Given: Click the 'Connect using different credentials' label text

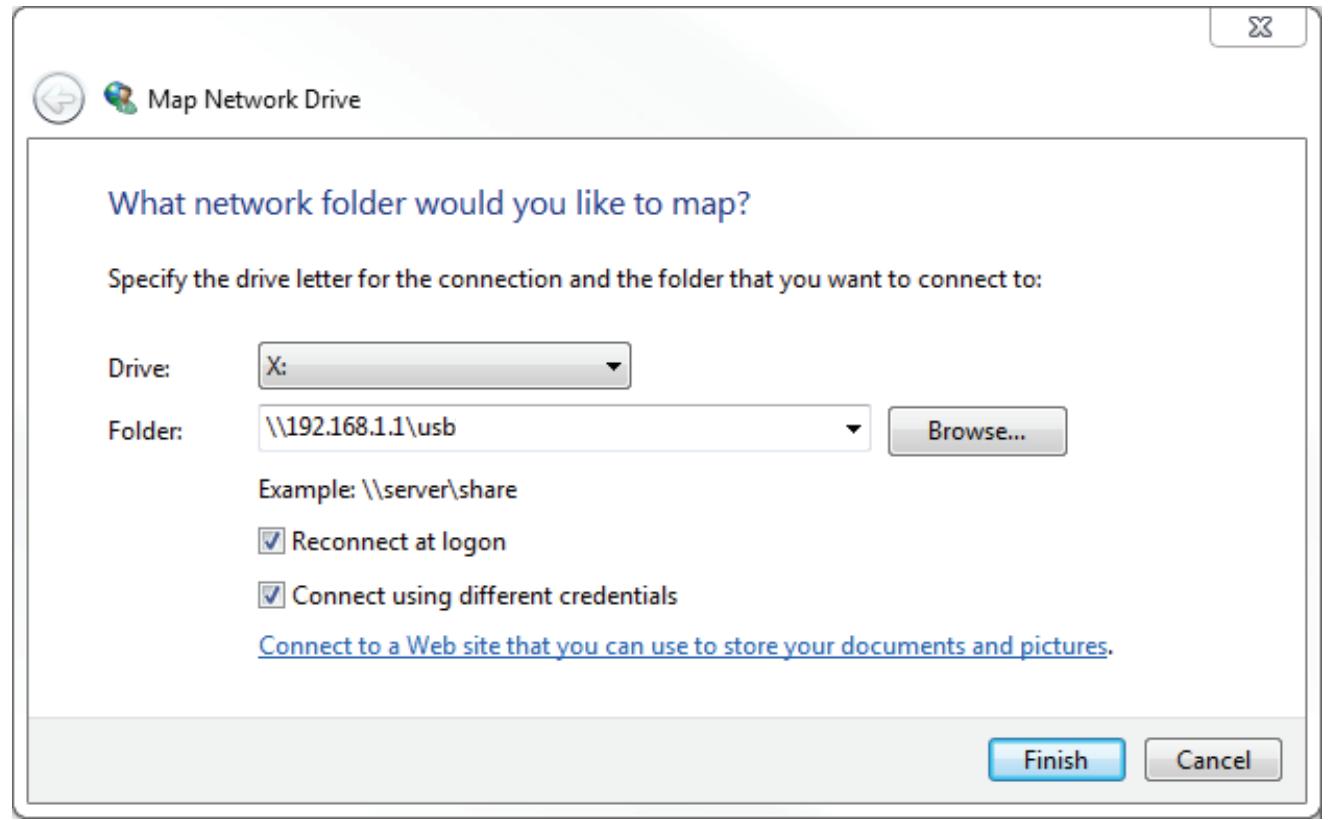Looking at the screenshot, I should tap(484, 595).
